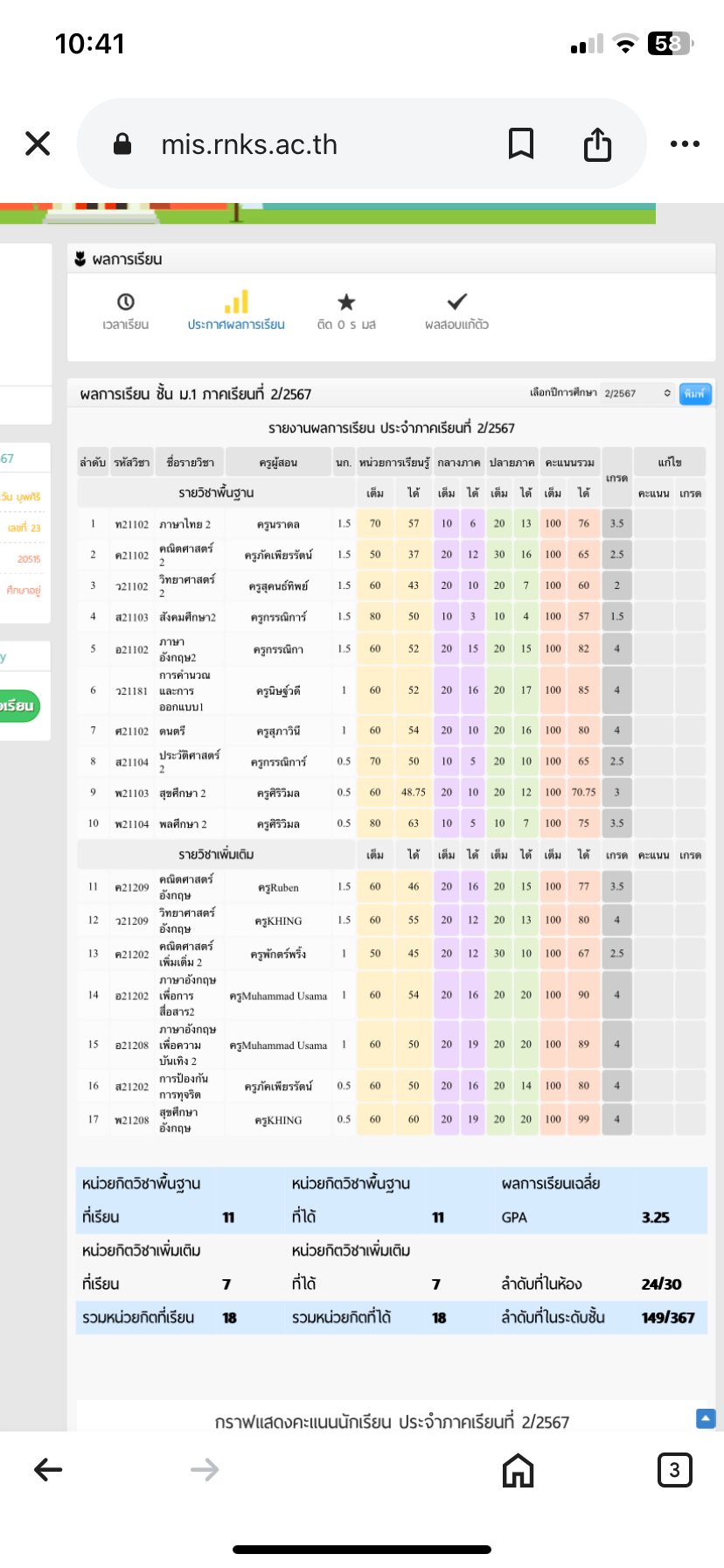Screen dimensions: 724x1568
Task: Tap the Wi-Fi status icon
Action: click(x=625, y=44)
